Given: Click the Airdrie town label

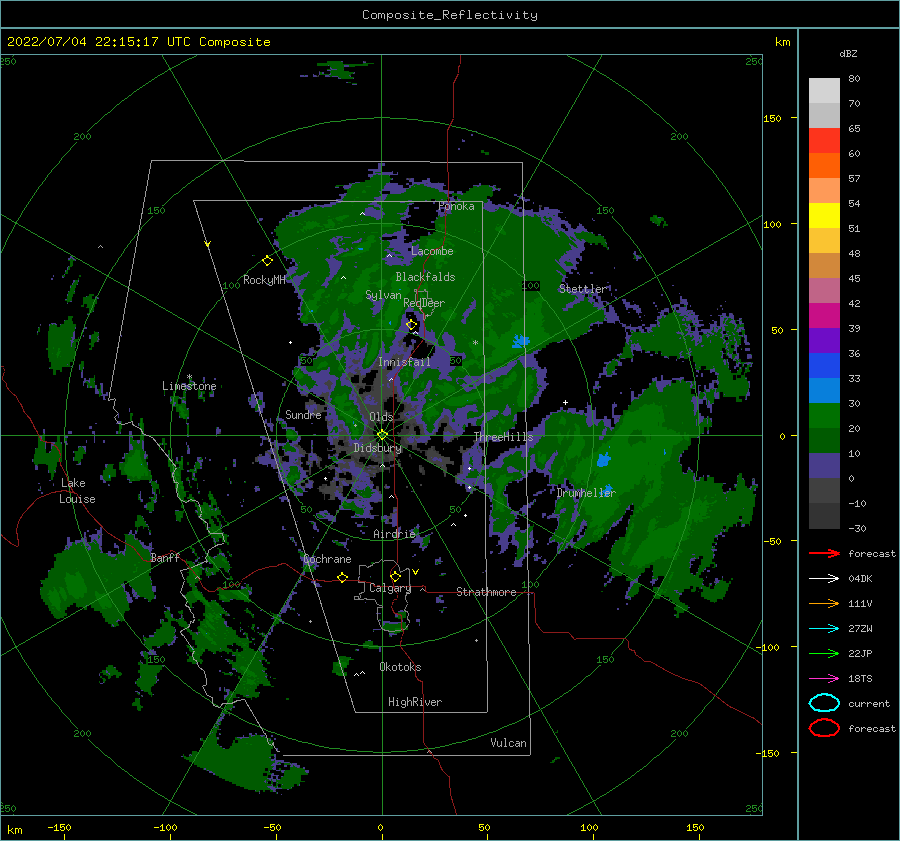Looking at the screenshot, I should click(x=394, y=534).
